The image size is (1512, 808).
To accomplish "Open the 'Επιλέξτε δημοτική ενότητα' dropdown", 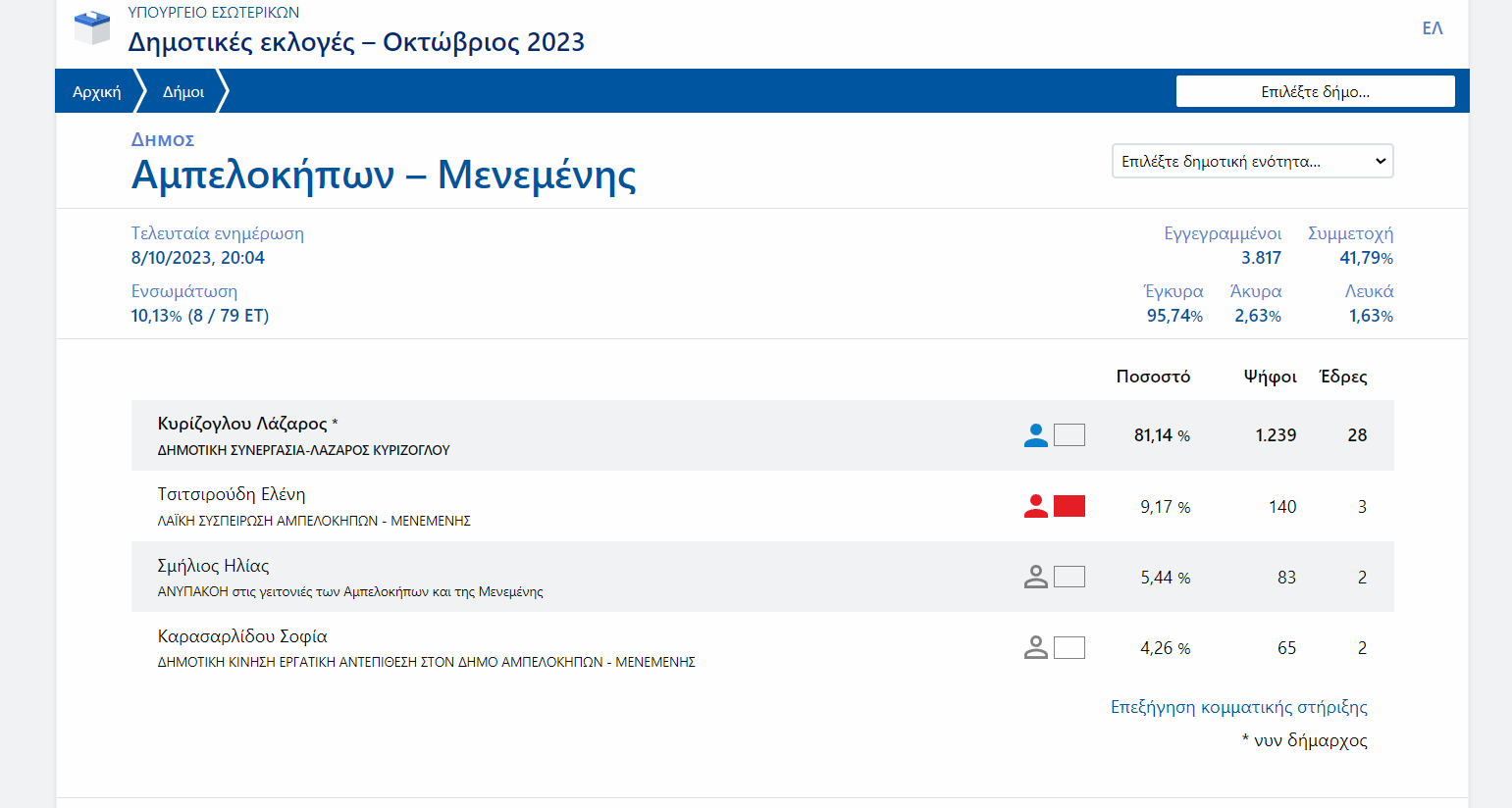I will pyautogui.click(x=1252, y=162).
